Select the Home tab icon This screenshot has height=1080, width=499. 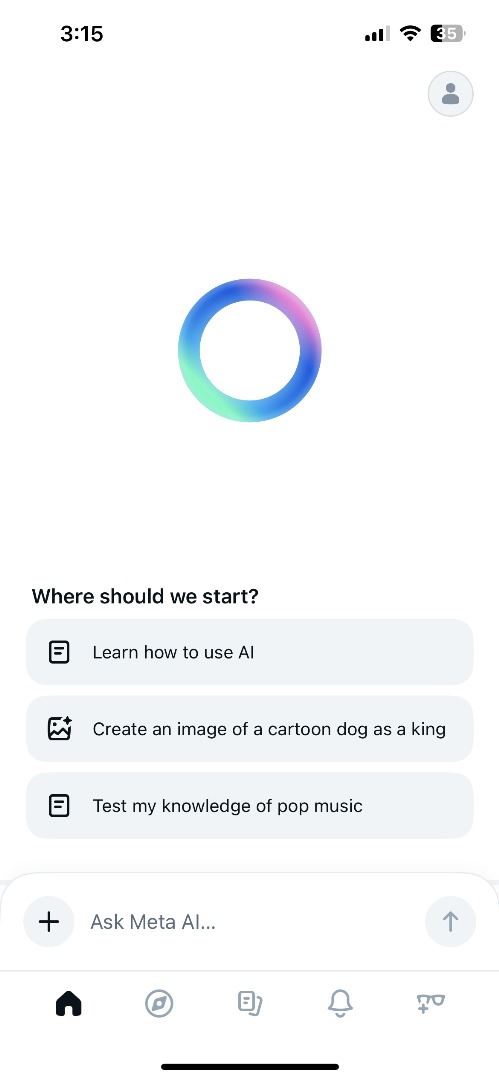[x=68, y=1003]
